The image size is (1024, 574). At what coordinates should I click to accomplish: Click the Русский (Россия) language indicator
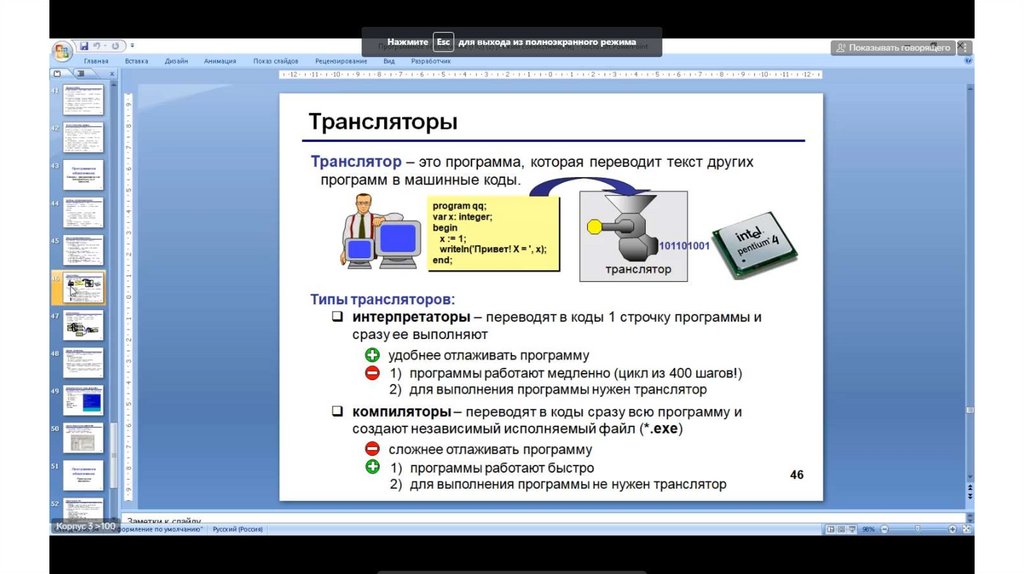click(x=236, y=528)
